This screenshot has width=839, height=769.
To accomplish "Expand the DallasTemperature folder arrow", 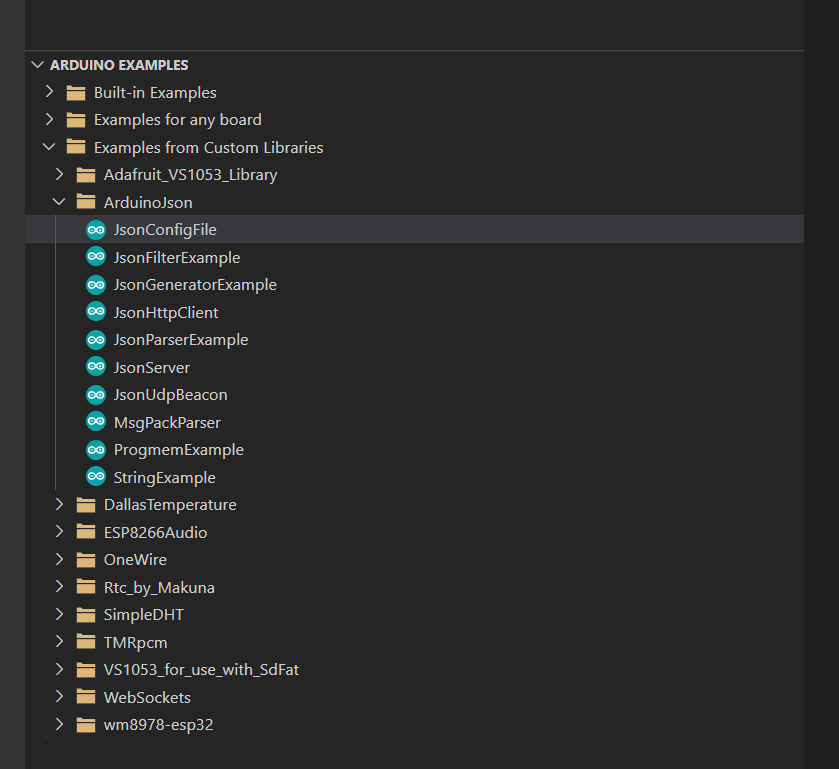I will (59, 504).
